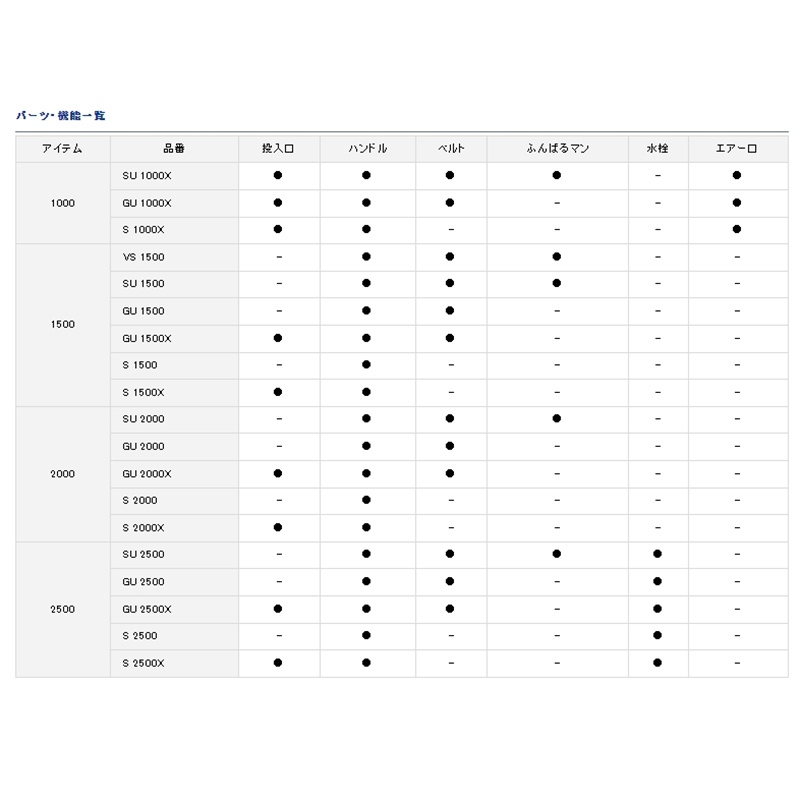800x800 pixels.
Task: Click the 水栓 dot for SU 2500
Action: 657,554
